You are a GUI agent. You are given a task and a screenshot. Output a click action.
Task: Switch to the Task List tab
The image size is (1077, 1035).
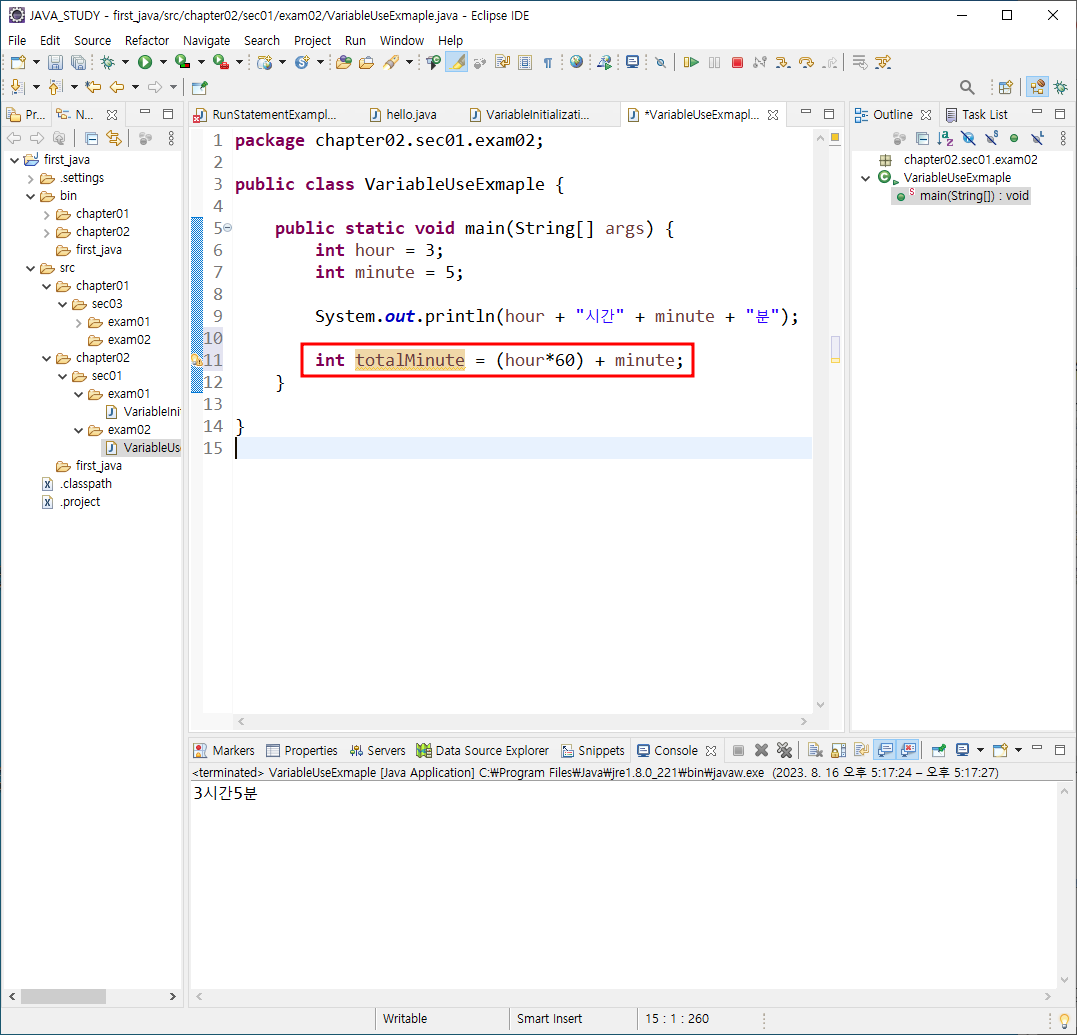click(x=977, y=115)
